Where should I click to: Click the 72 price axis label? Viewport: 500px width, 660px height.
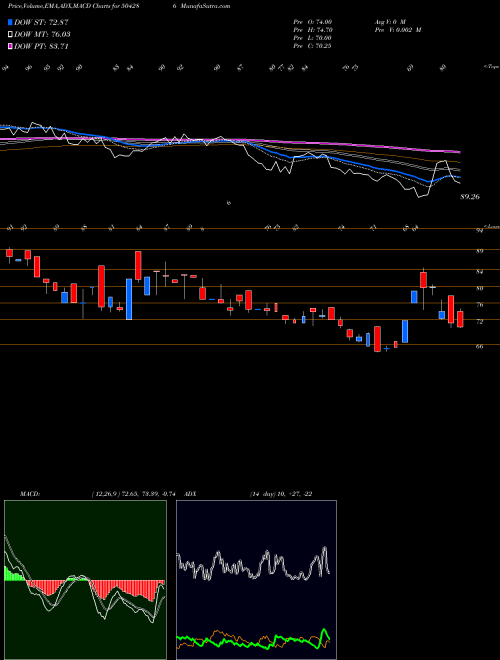point(480,322)
